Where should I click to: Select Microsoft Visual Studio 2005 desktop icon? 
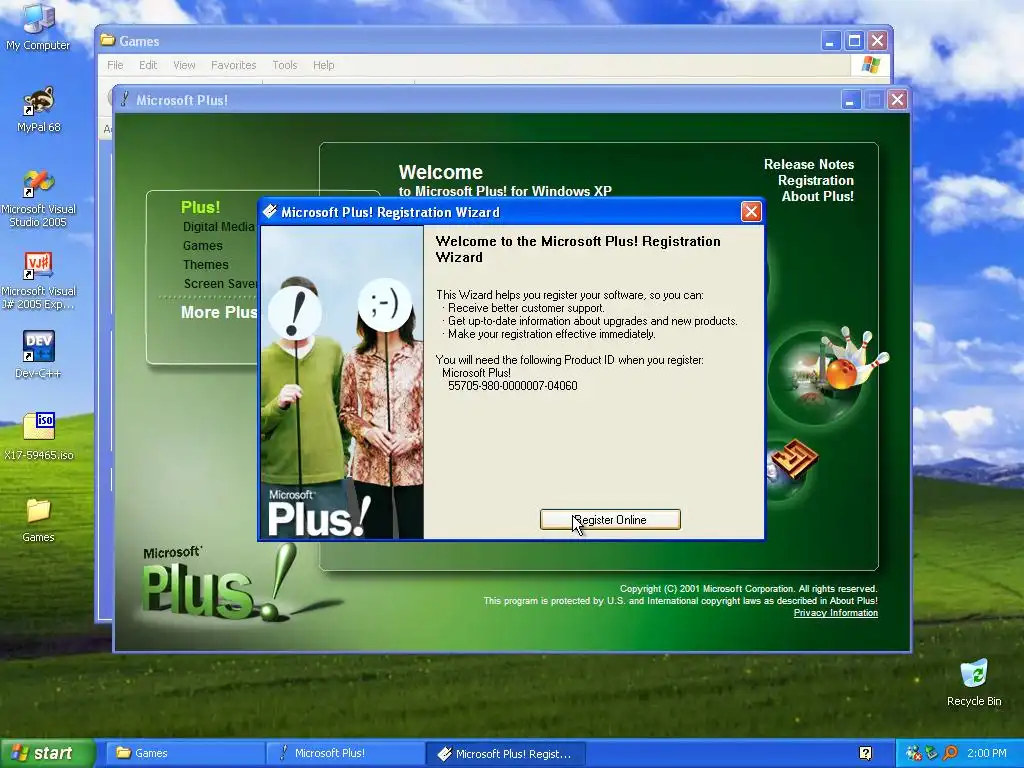(x=38, y=199)
